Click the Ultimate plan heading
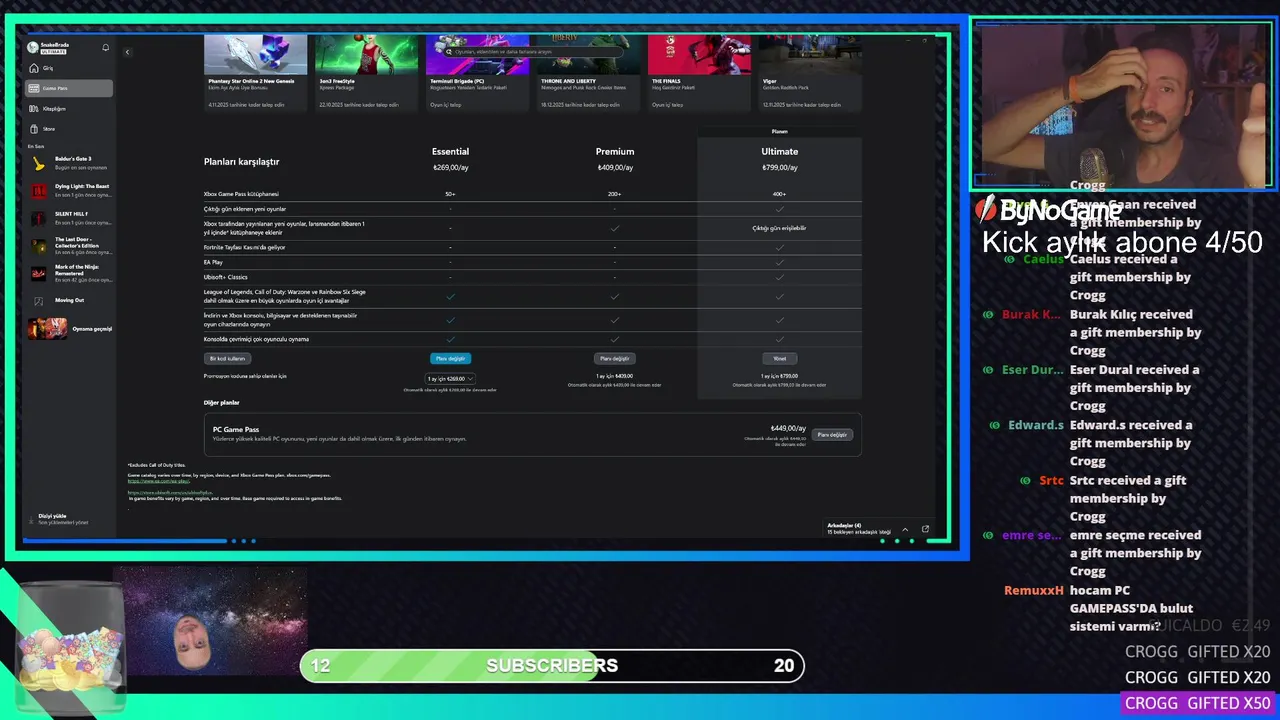Screen dimensions: 1280x720 [x=780, y=151]
